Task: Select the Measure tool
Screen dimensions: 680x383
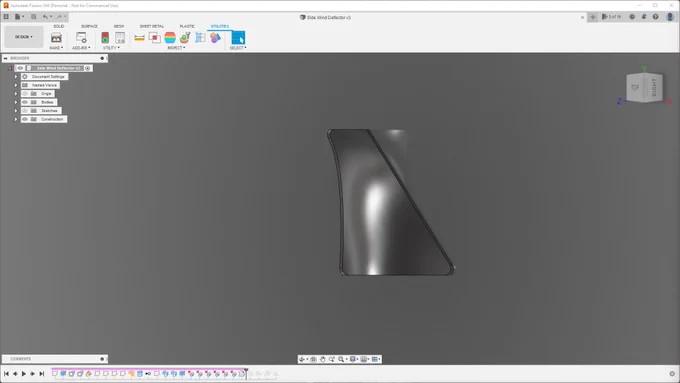Action: coord(139,38)
